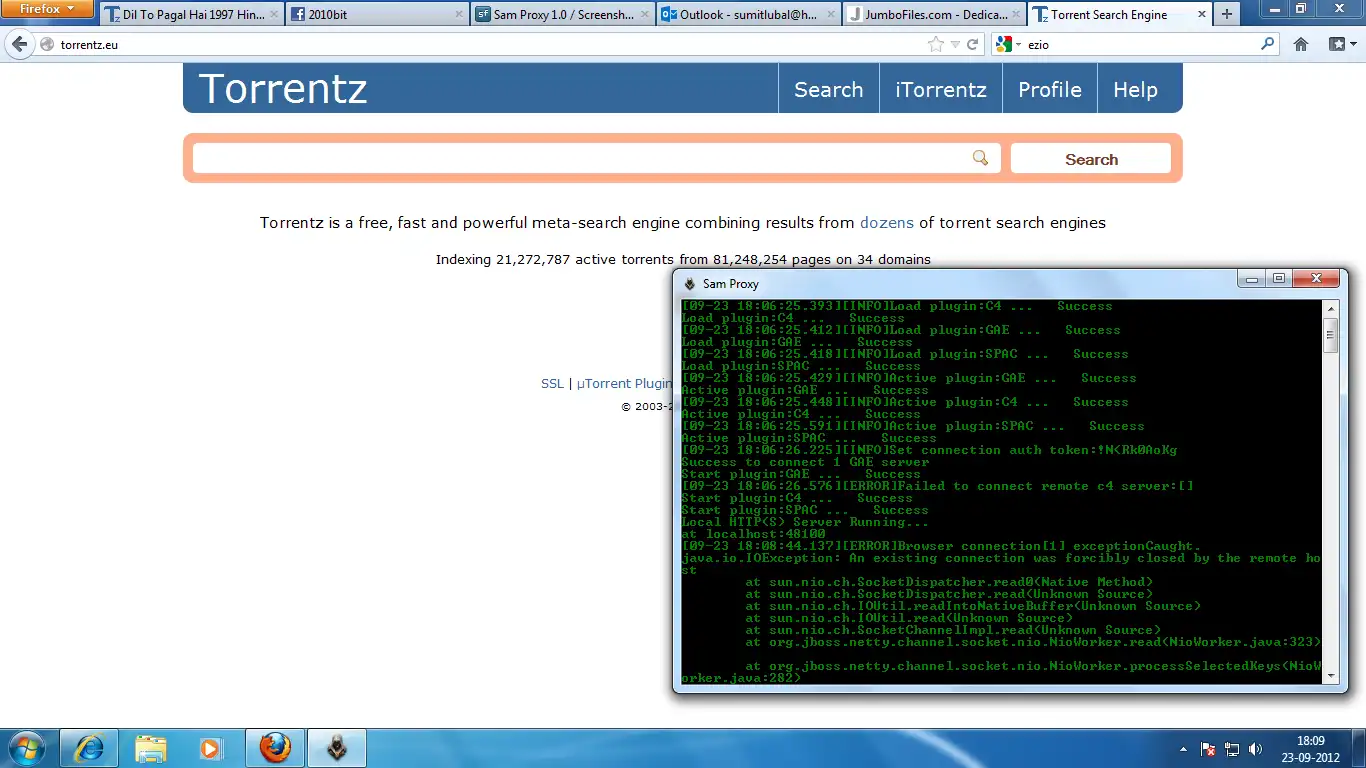Switch to the Sam Proxy 1.0 Screenshots tab
Screen dimensions: 1366x768
click(x=563, y=15)
